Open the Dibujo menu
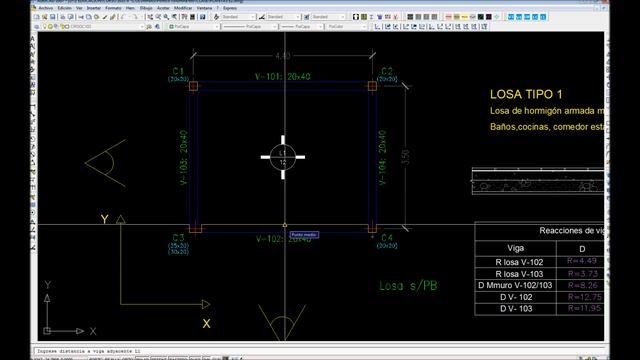This screenshot has width=640, height=360. pyautogui.click(x=146, y=8)
